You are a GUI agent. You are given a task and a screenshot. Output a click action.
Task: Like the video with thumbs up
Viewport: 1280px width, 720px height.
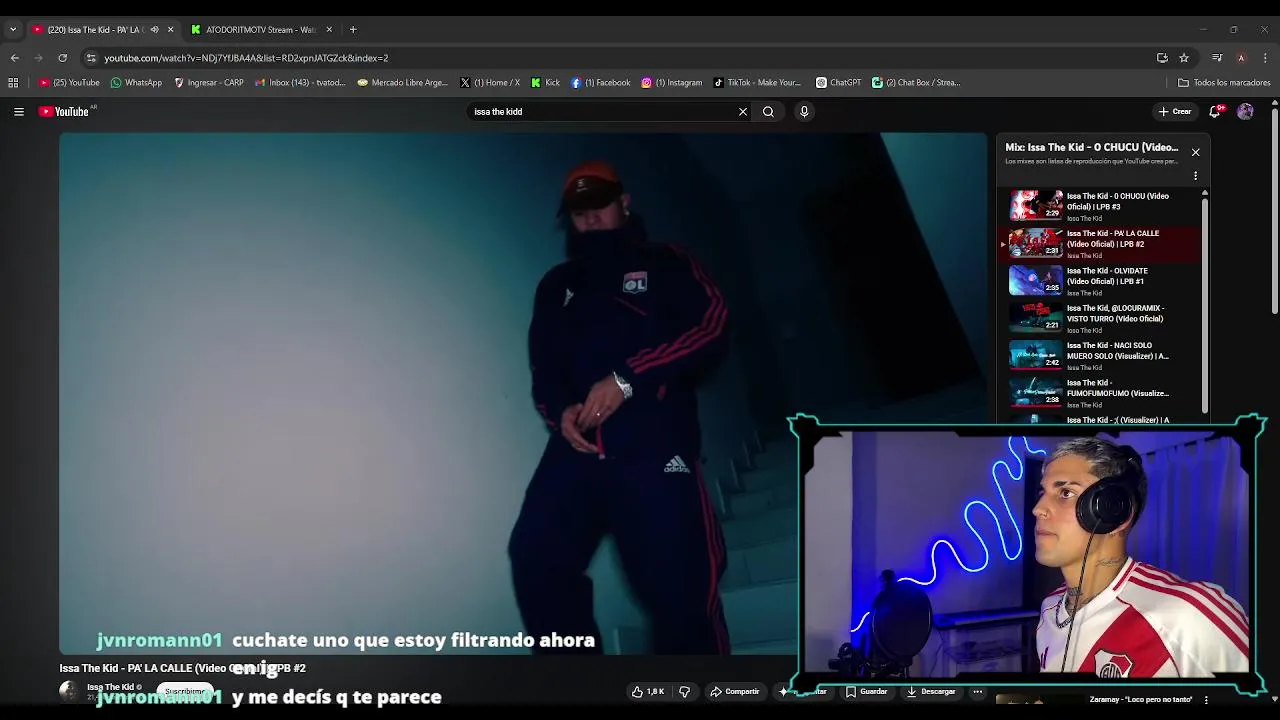(648, 691)
